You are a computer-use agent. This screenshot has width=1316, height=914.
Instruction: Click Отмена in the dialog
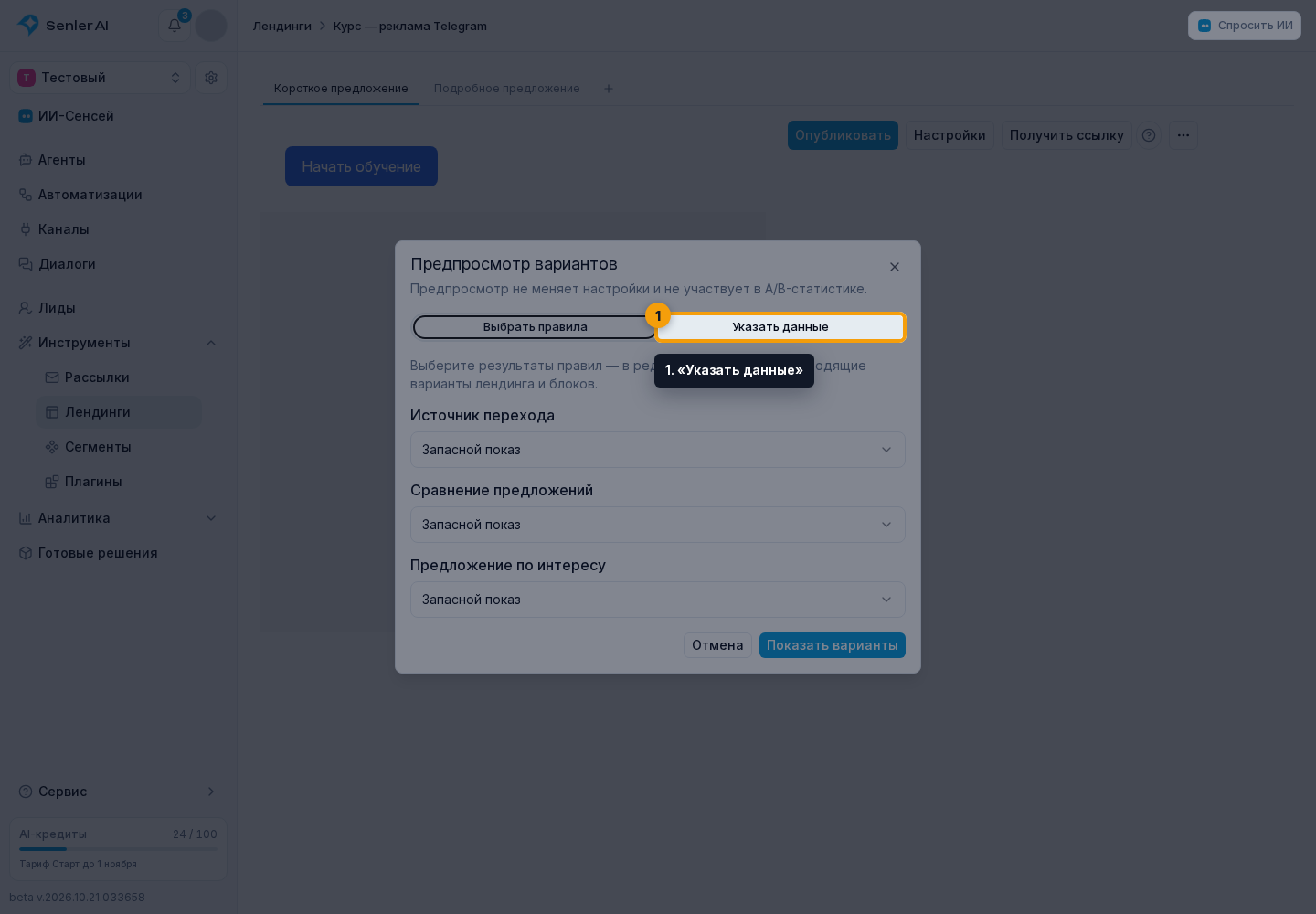(x=717, y=645)
